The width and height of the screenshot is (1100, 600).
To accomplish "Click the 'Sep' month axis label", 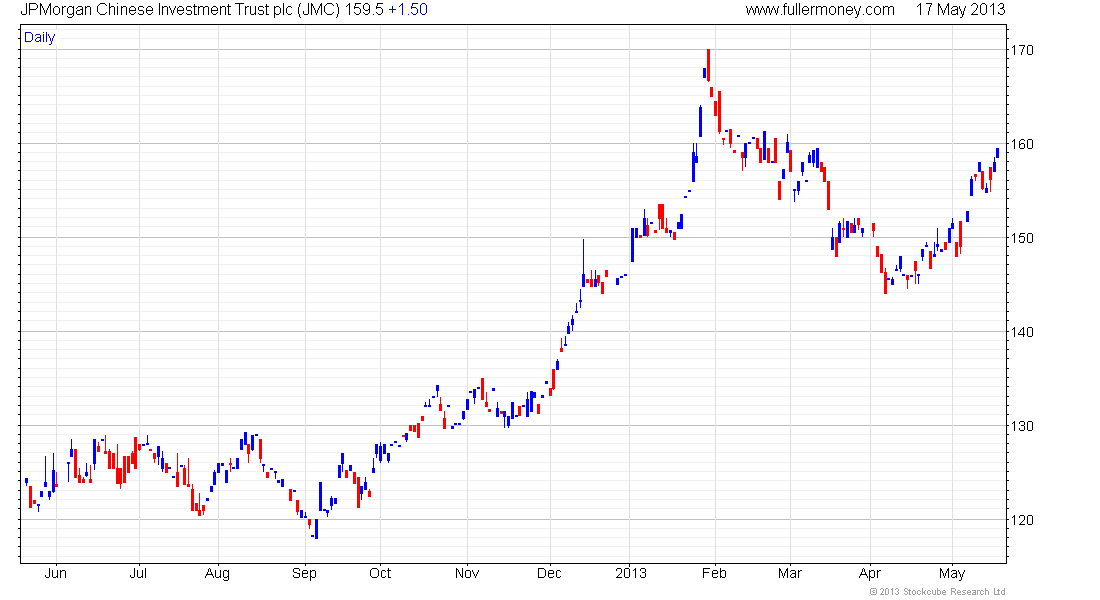I will point(304,574).
